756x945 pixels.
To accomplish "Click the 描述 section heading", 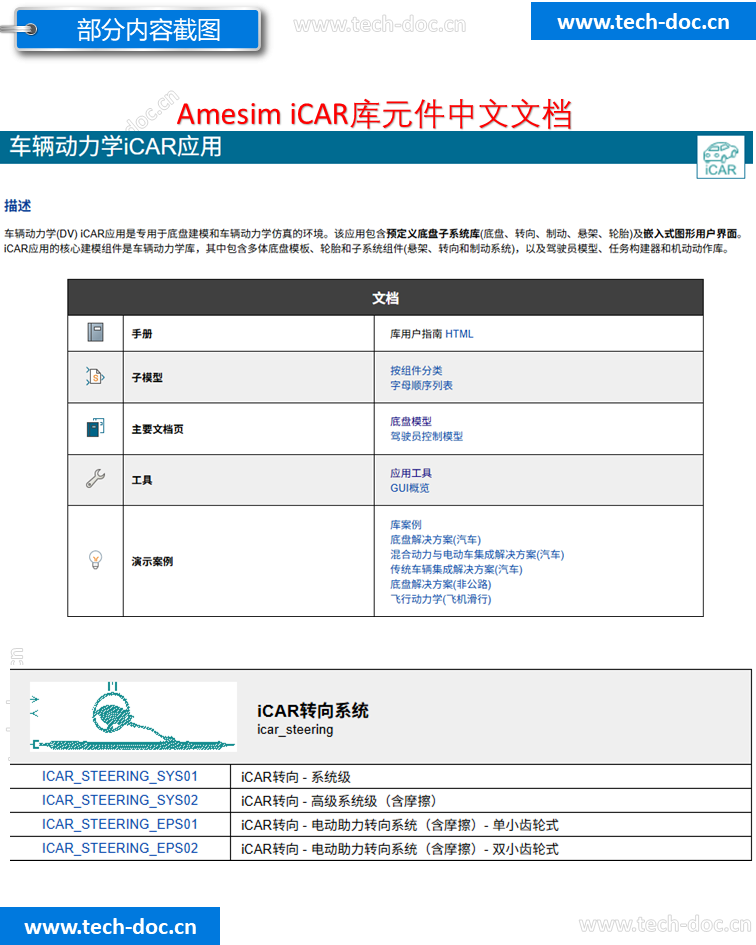I will click(17, 206).
